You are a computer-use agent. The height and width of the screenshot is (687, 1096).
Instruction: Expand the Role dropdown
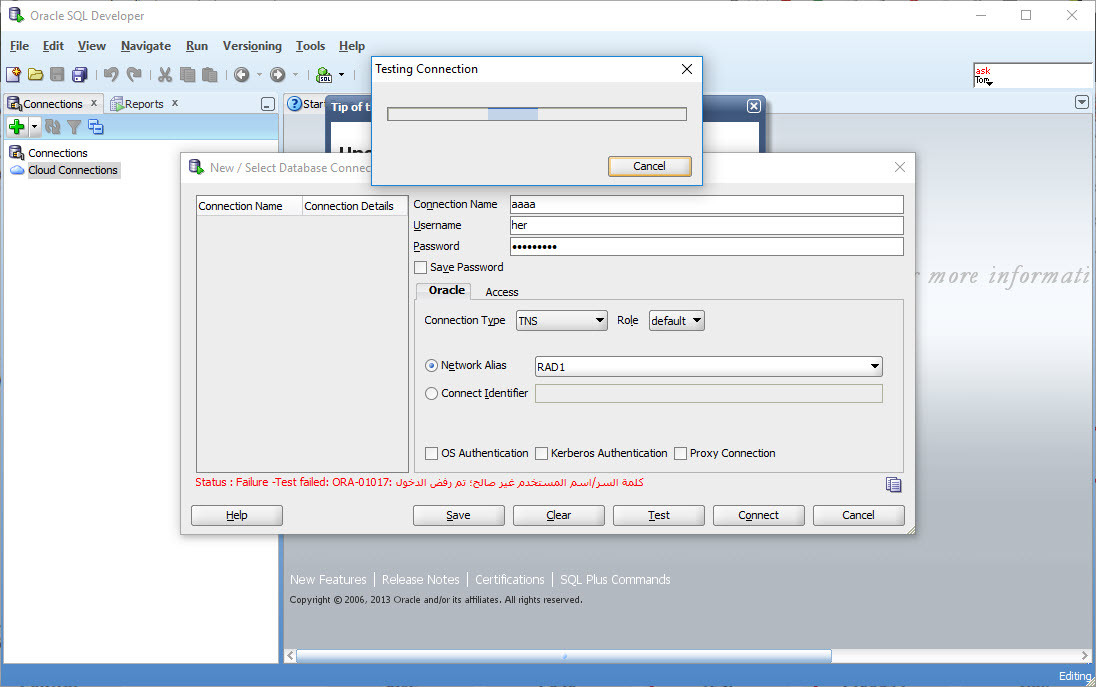tap(676, 321)
